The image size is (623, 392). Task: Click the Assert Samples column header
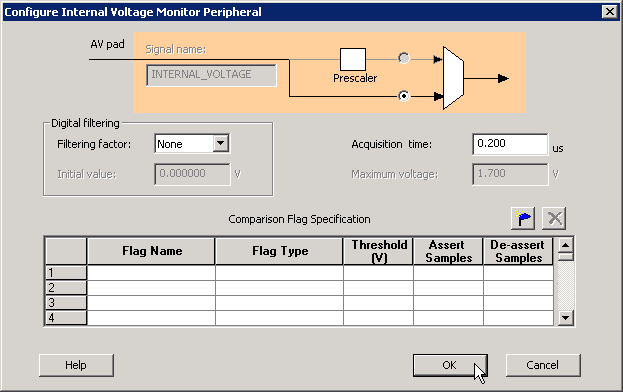point(448,251)
